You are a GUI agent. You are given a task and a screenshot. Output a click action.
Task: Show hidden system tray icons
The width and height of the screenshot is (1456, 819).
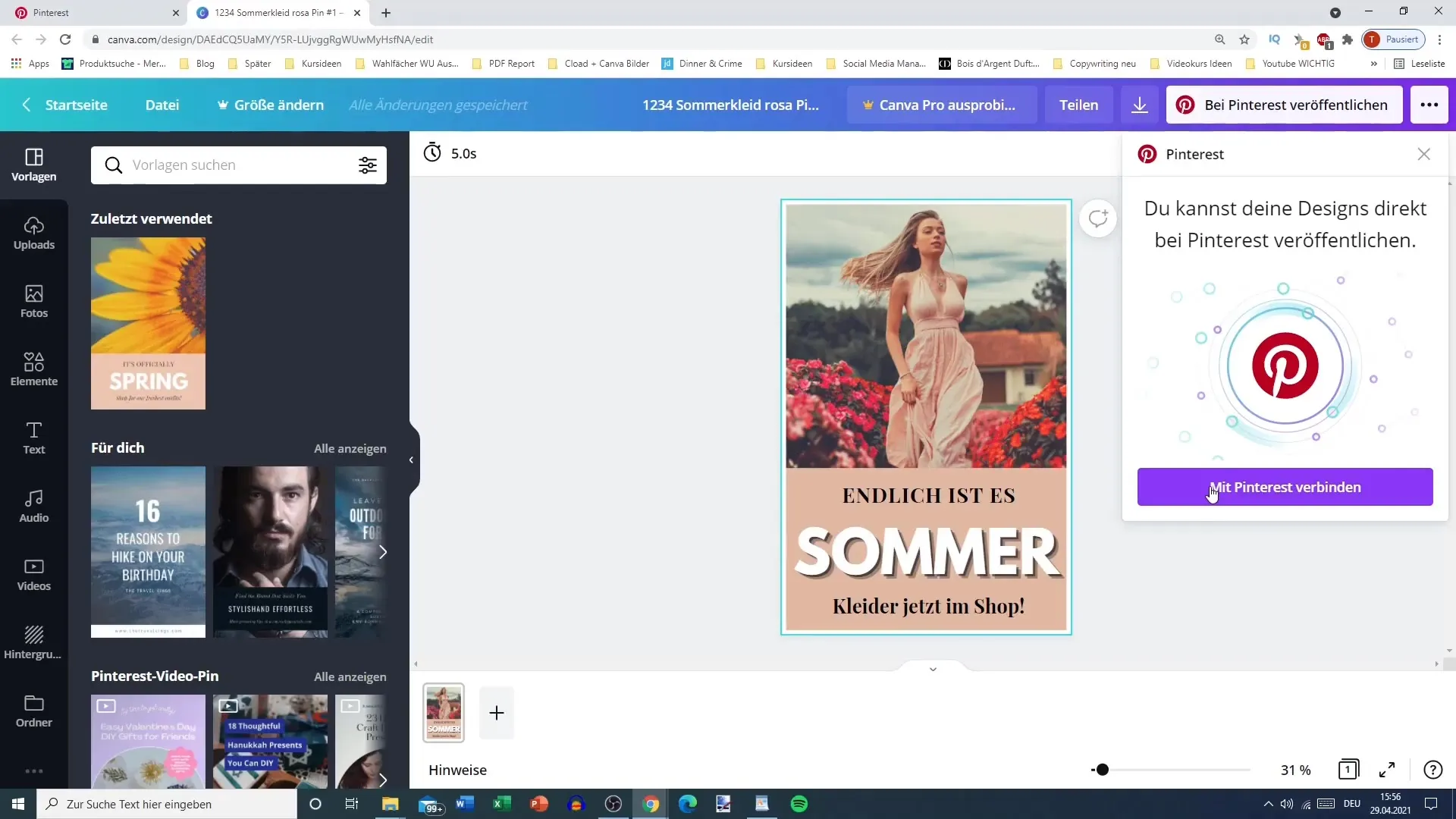(1268, 804)
